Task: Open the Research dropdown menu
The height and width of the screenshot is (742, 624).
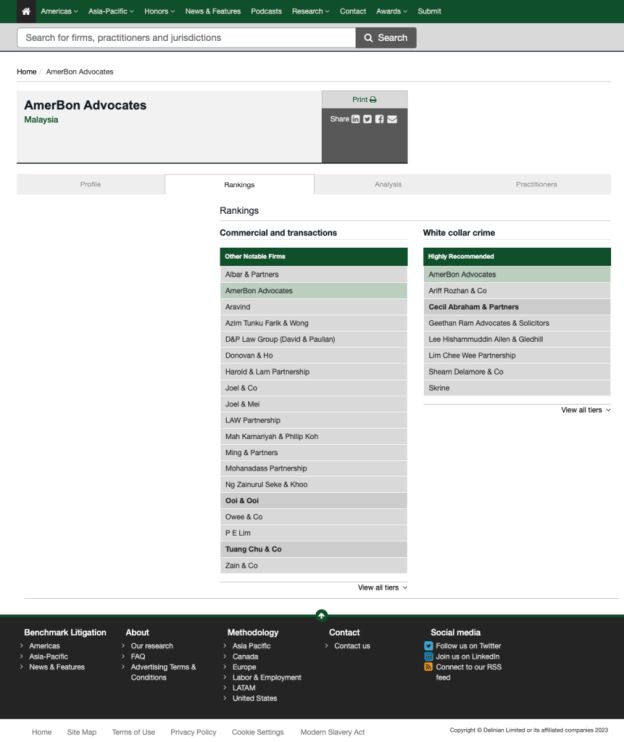Action: pos(311,11)
